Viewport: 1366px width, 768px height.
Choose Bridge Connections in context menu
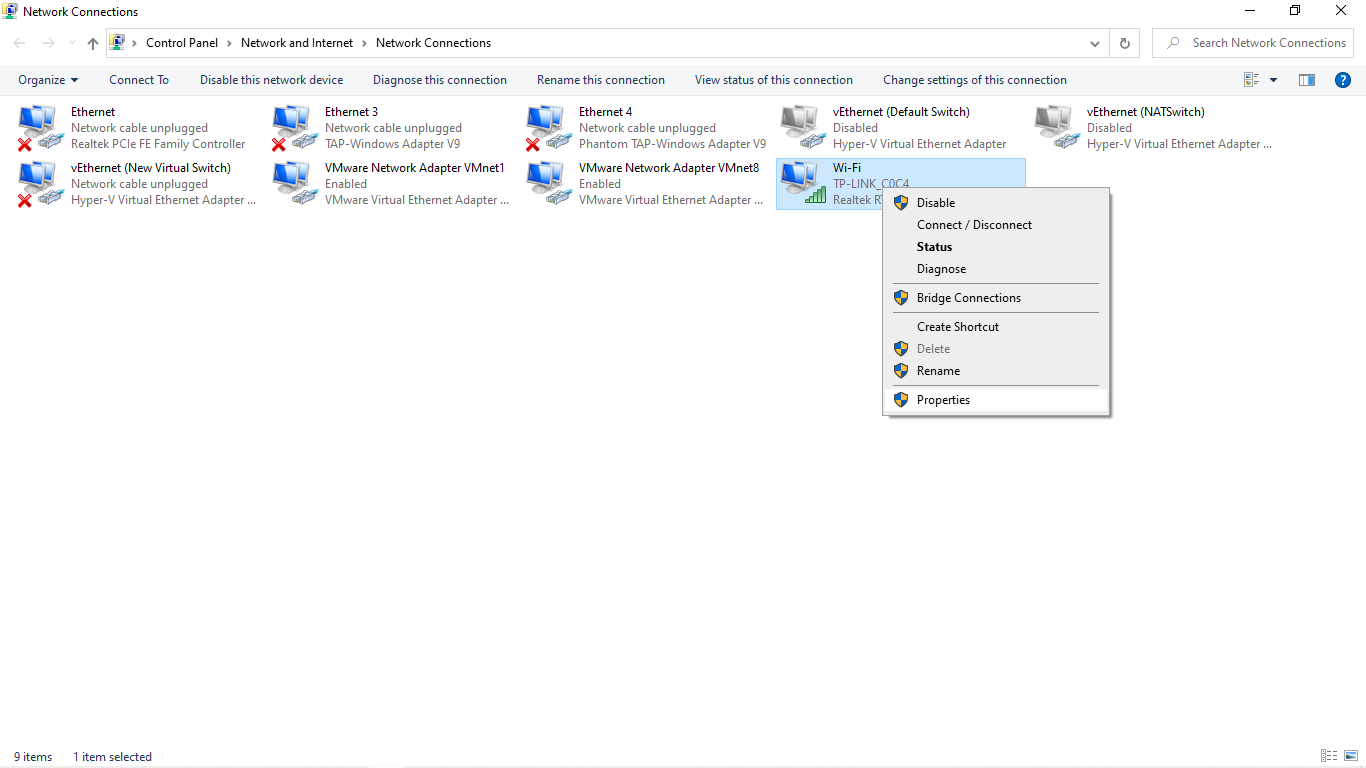[997, 298]
